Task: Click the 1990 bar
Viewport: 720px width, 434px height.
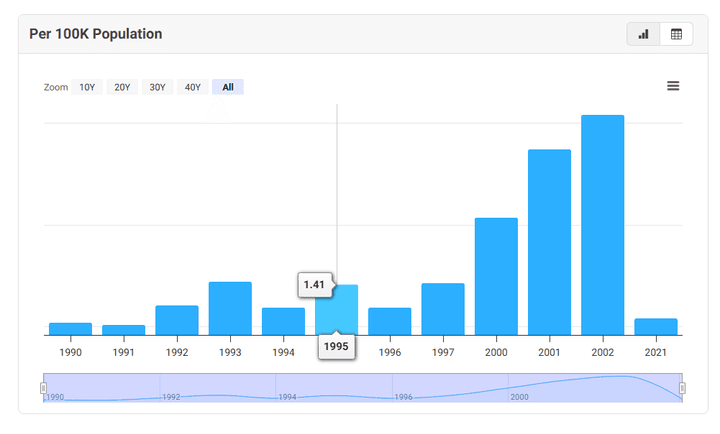Action: coord(70,329)
